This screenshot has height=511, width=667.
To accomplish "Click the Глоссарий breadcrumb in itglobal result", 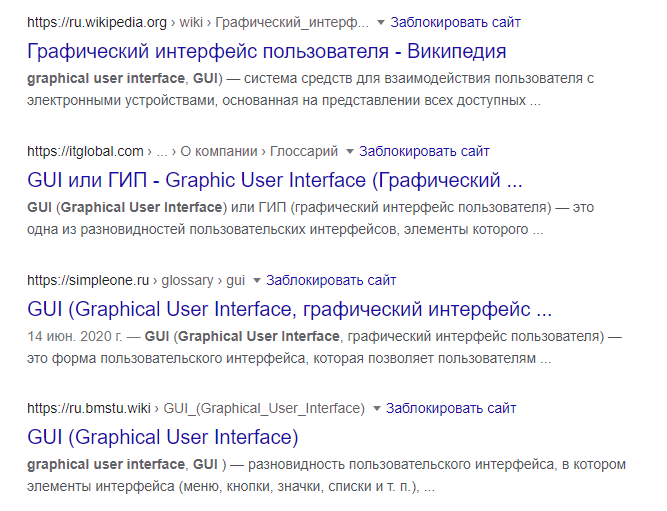I will (304, 151).
